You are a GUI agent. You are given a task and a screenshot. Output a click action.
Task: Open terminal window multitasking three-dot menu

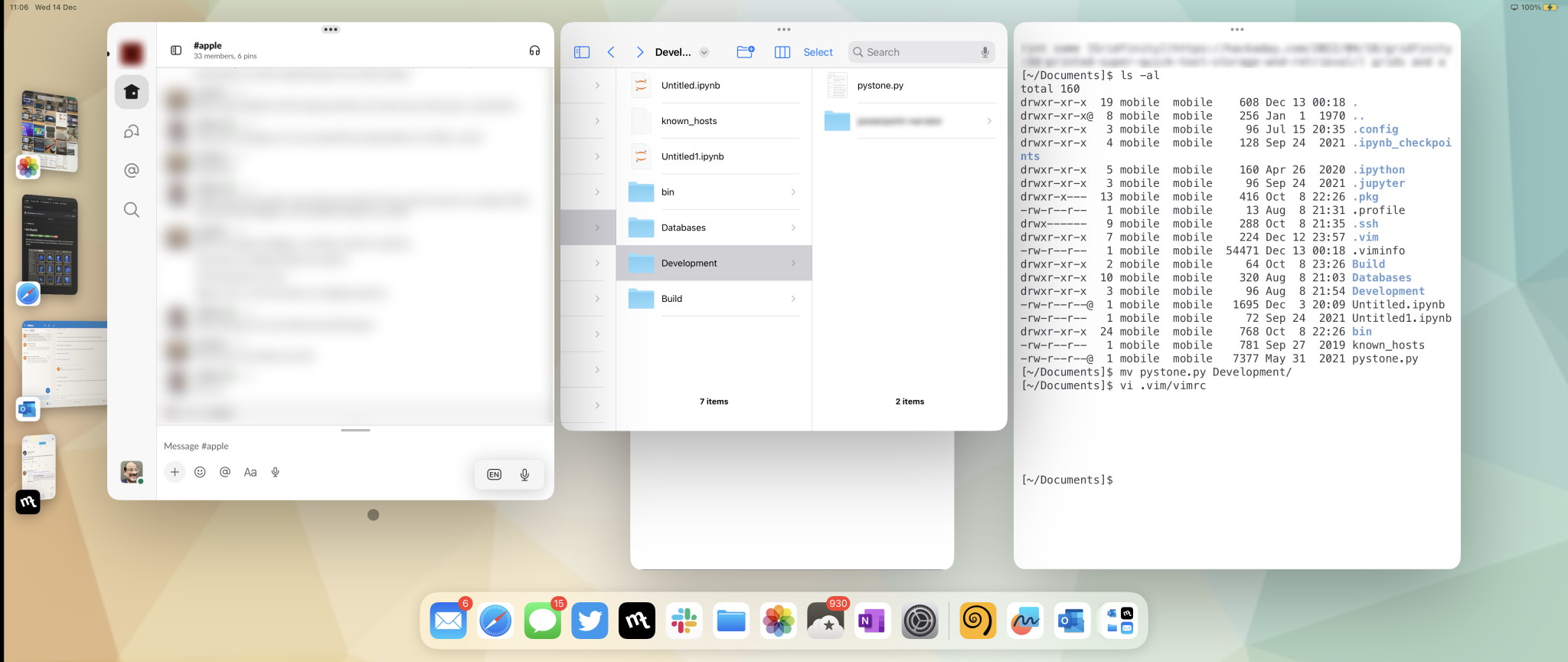(1237, 30)
